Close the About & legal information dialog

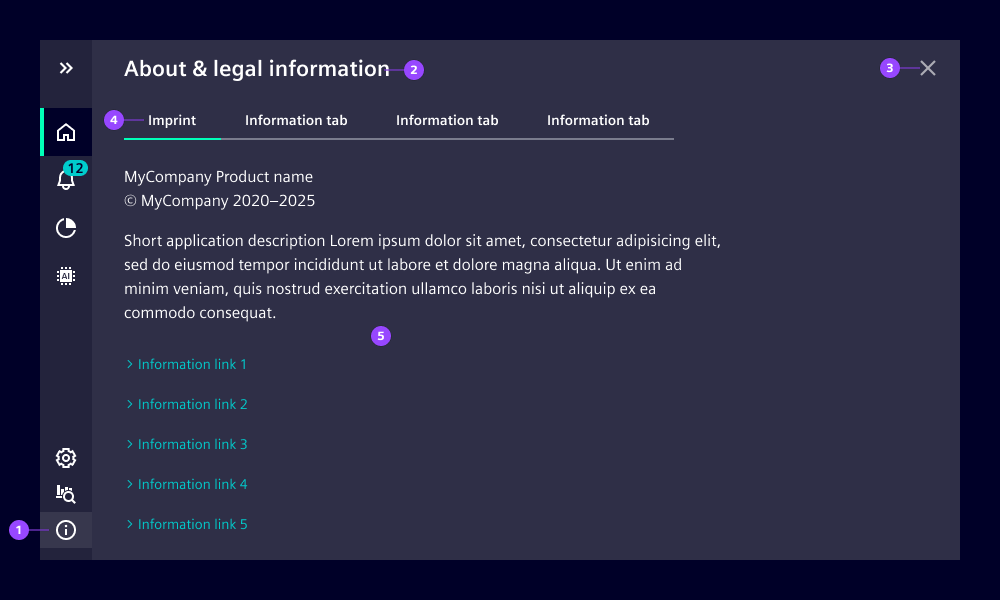pos(928,68)
